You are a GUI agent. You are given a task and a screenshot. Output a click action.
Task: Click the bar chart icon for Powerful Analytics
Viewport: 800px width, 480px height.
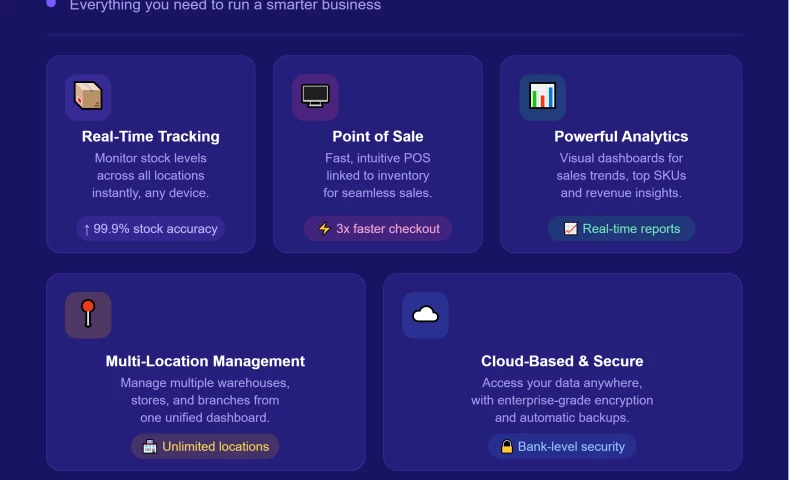(x=542, y=97)
